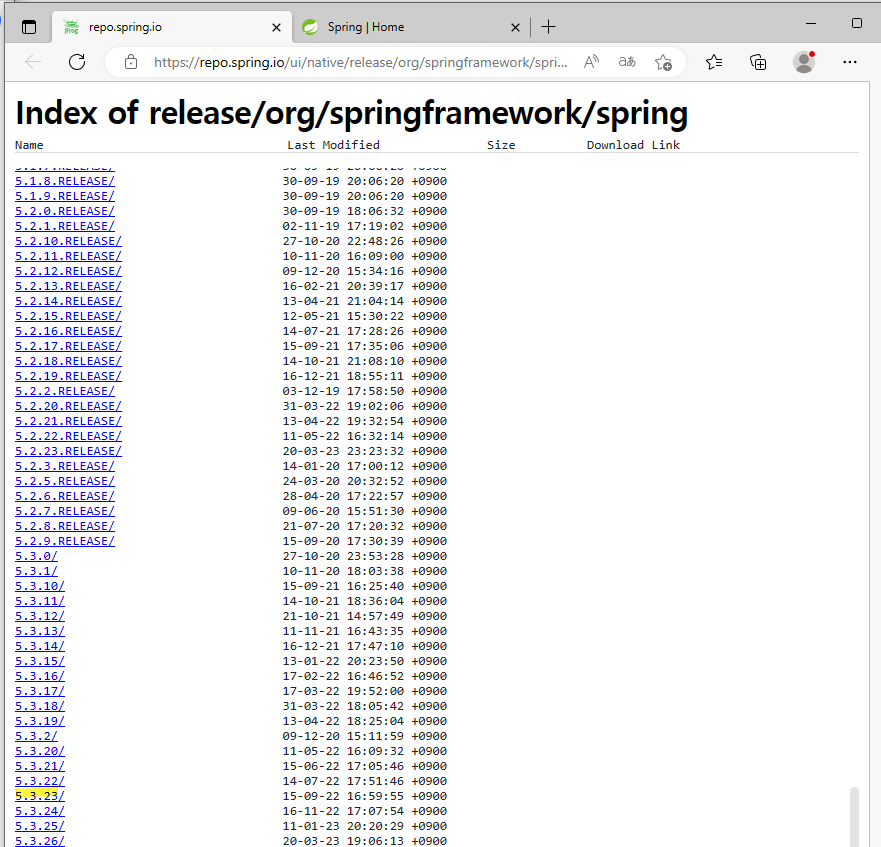
Task: Open the 5.2.5.RELEASE/ entry
Action: click(x=65, y=481)
